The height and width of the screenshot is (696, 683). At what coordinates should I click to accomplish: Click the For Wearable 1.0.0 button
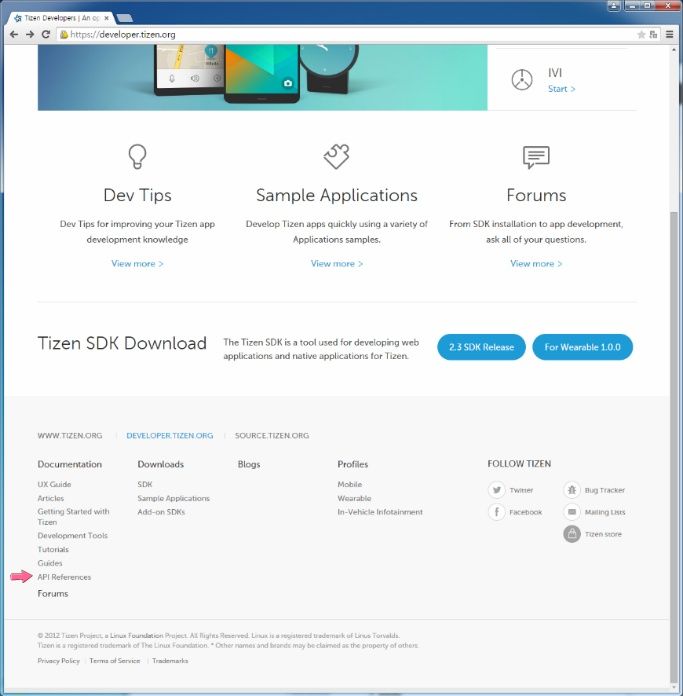(583, 347)
